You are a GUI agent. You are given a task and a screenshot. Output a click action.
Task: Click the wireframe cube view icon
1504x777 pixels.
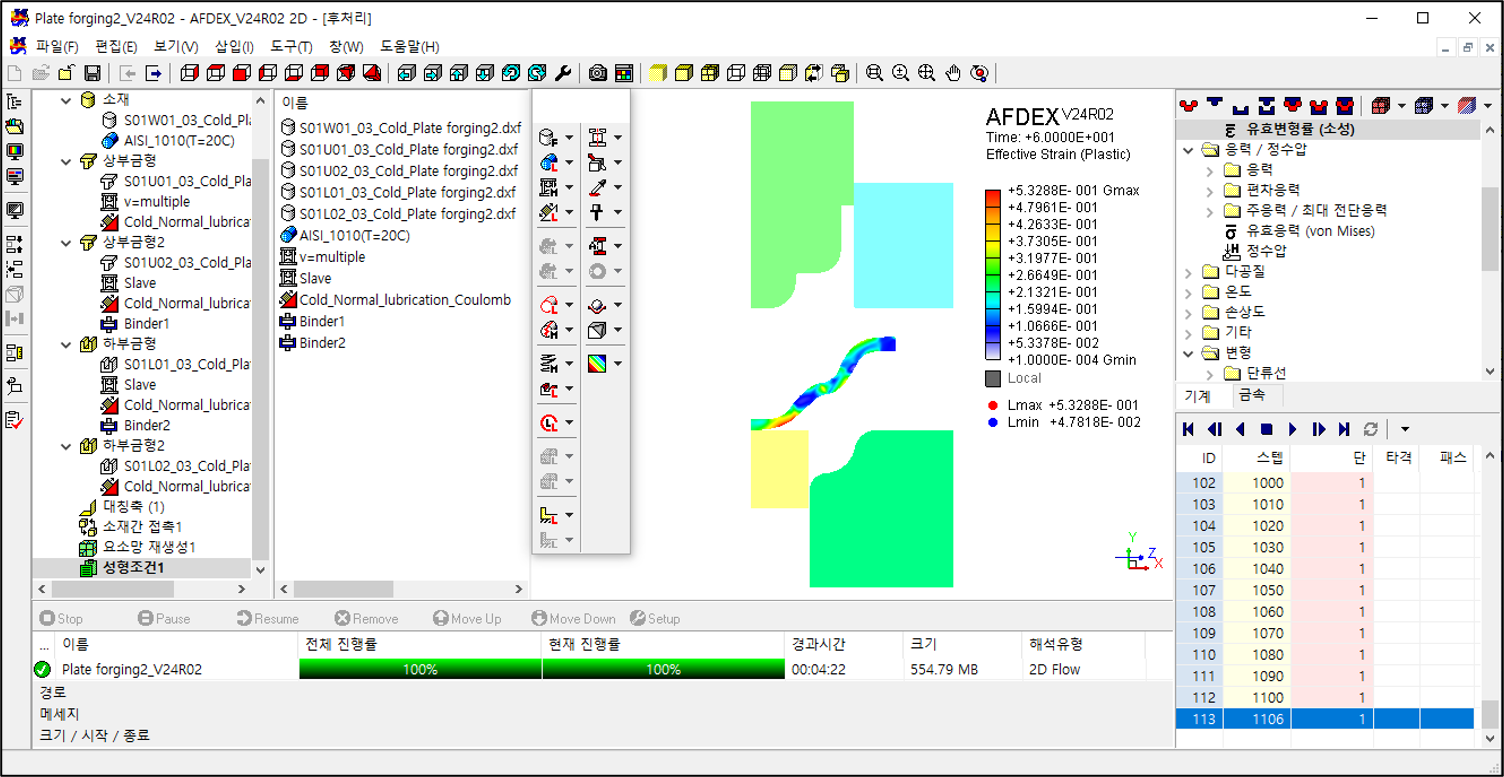click(736, 73)
